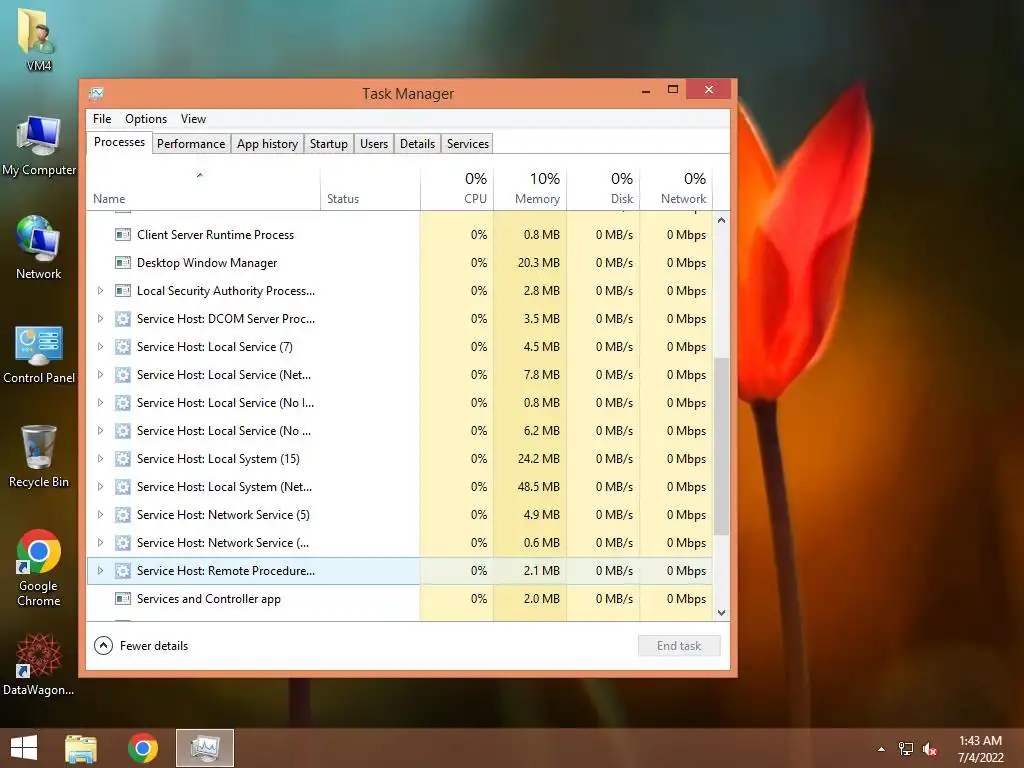Screen dimensions: 1024x768
Task: Expand Service Host: Local System (15)
Action: coord(100,459)
